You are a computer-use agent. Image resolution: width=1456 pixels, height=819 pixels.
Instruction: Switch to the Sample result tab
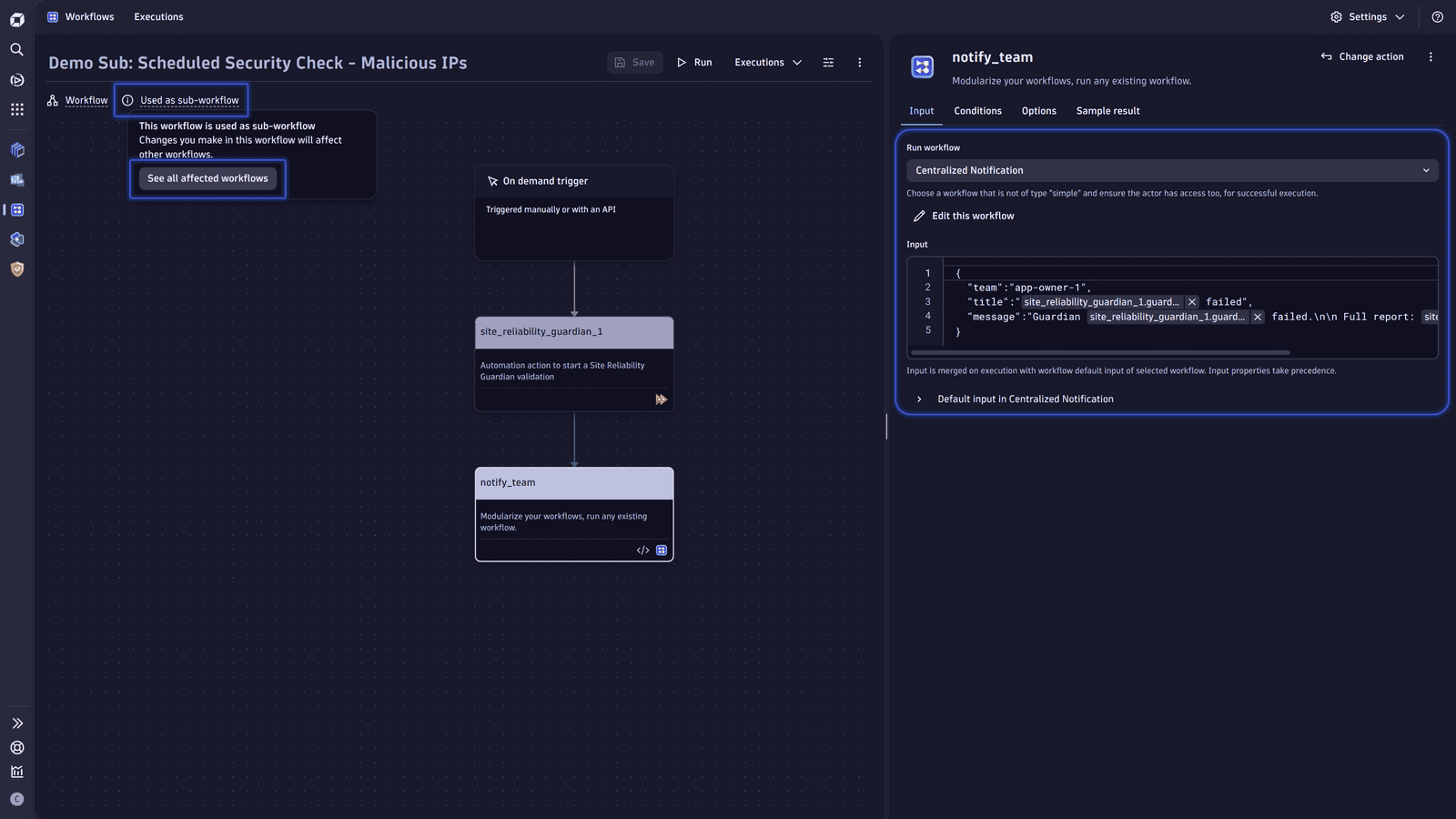[1107, 111]
